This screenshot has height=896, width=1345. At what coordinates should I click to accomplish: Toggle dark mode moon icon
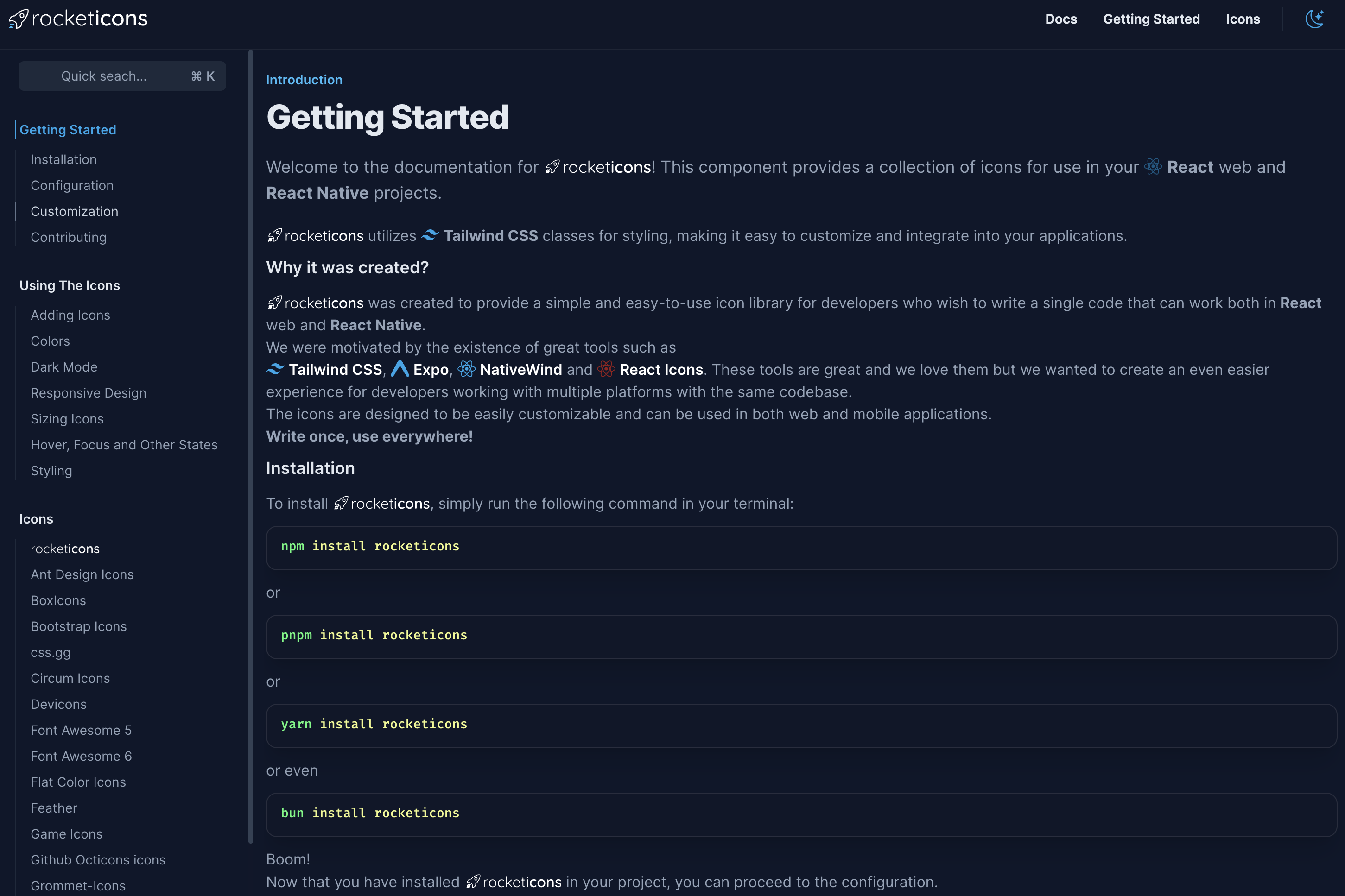tap(1314, 19)
